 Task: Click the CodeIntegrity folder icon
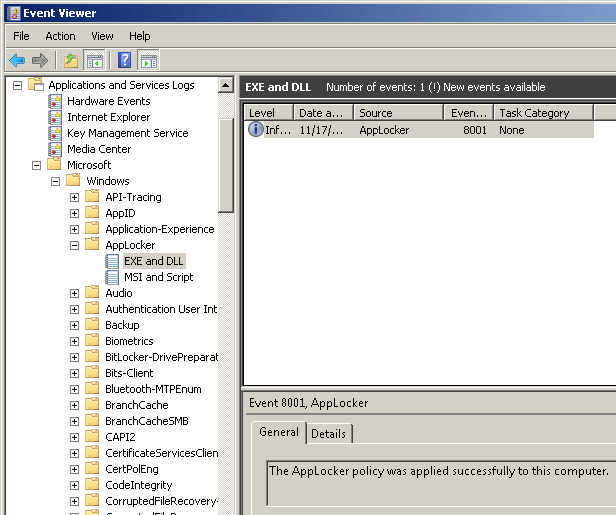92,484
